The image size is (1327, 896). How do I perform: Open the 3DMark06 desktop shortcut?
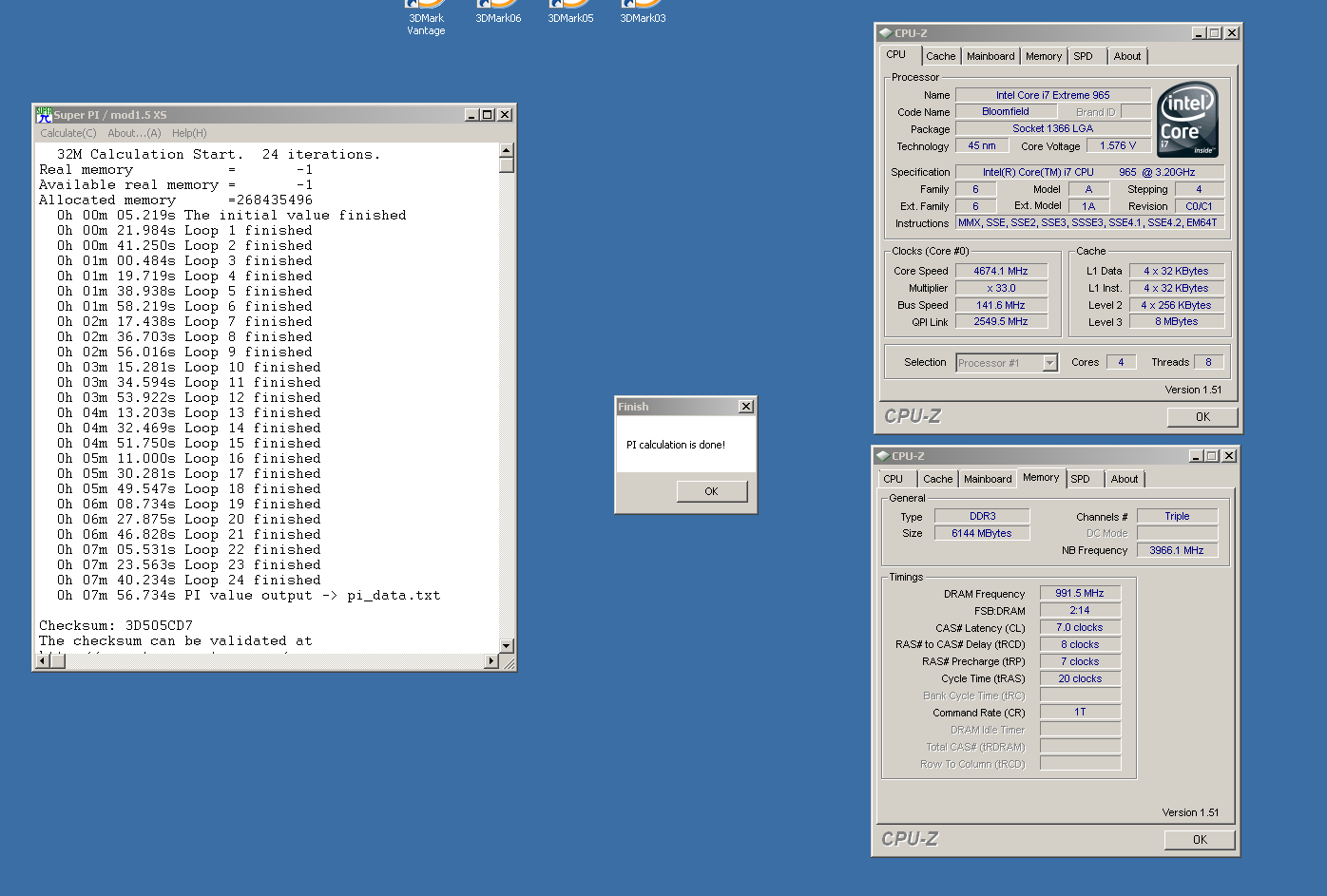[498, 11]
